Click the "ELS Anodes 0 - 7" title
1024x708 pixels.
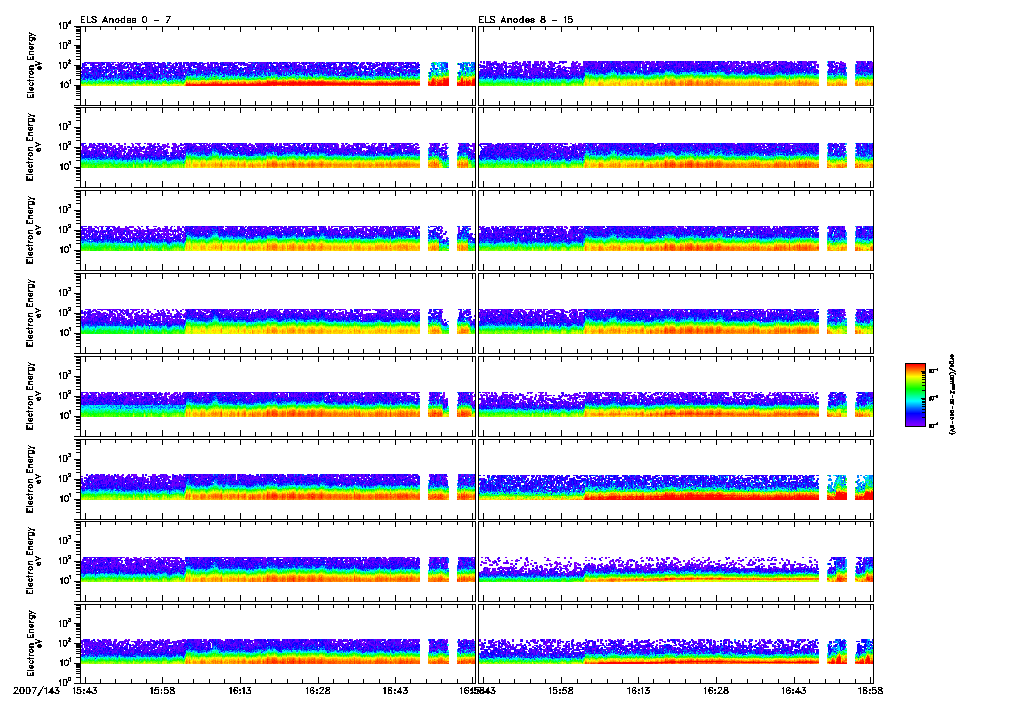125,20
